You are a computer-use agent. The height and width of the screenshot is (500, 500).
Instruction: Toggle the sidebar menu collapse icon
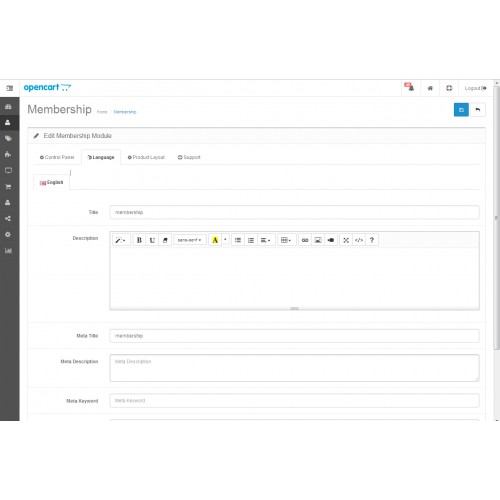[10, 88]
